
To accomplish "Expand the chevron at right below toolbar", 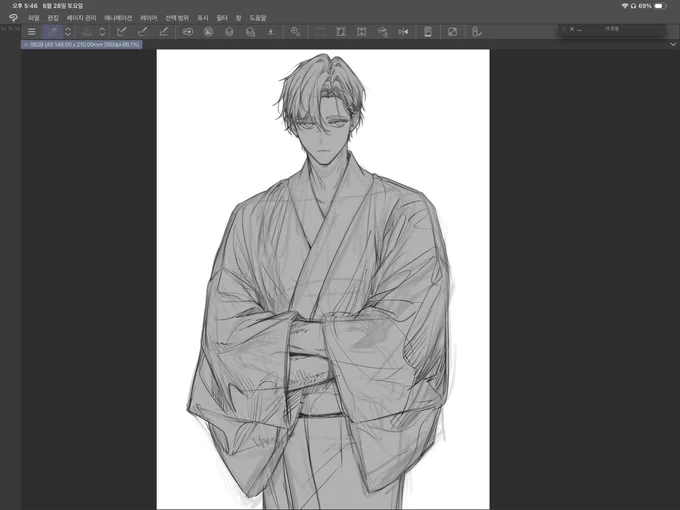I will coord(673,44).
